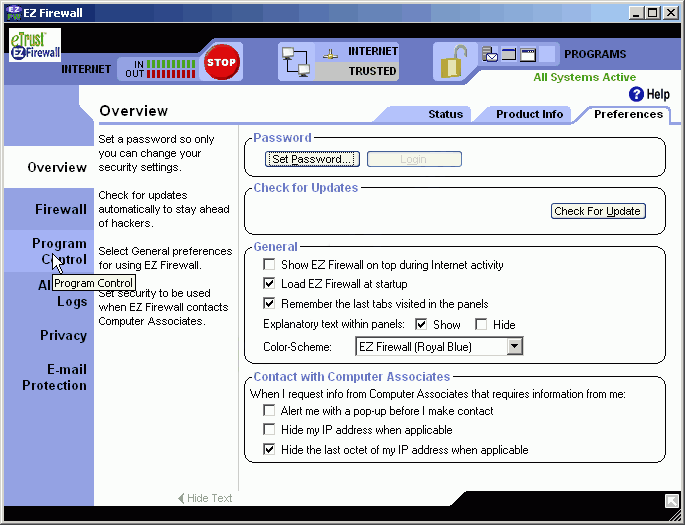The height and width of the screenshot is (525, 685).
Task: Open the E-mail Protection panel
Action: pos(54,377)
